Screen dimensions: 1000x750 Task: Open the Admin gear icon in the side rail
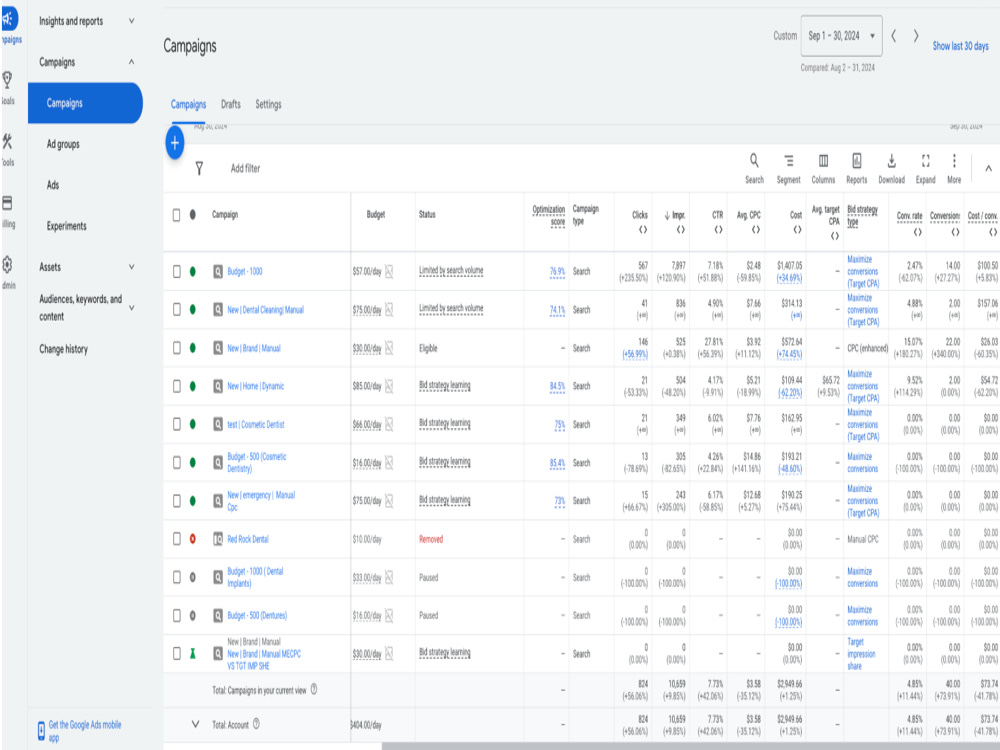coord(7,264)
